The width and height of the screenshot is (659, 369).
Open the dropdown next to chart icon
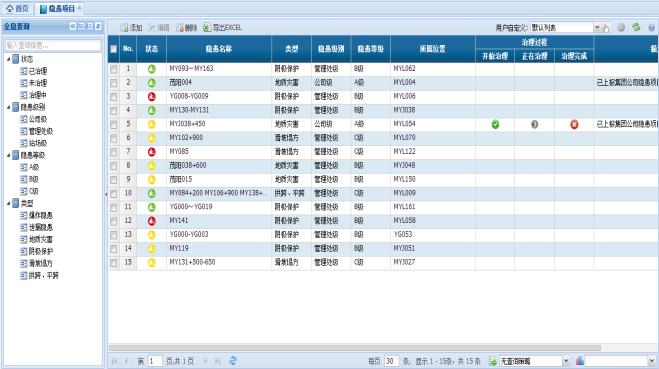(x=652, y=361)
